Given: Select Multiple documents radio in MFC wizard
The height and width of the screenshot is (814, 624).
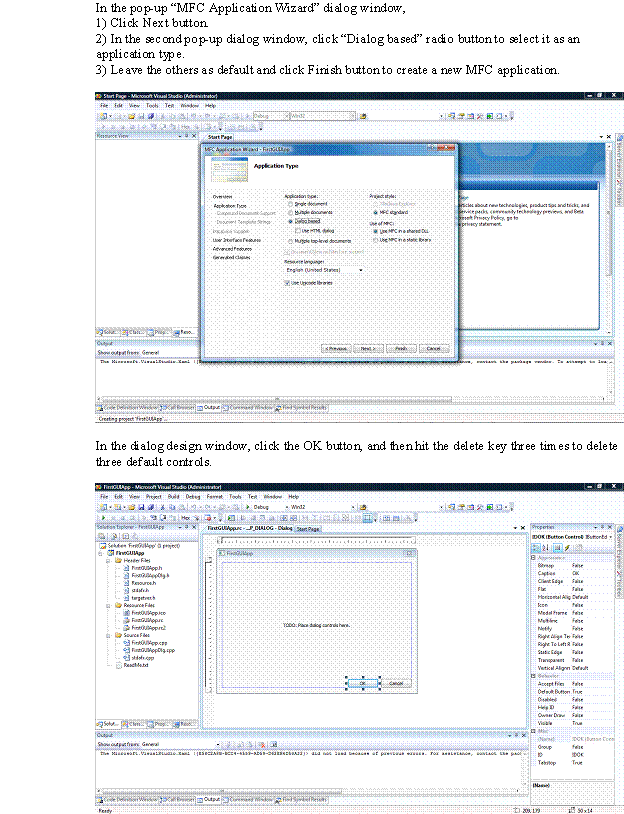Looking at the screenshot, I should (x=290, y=212).
